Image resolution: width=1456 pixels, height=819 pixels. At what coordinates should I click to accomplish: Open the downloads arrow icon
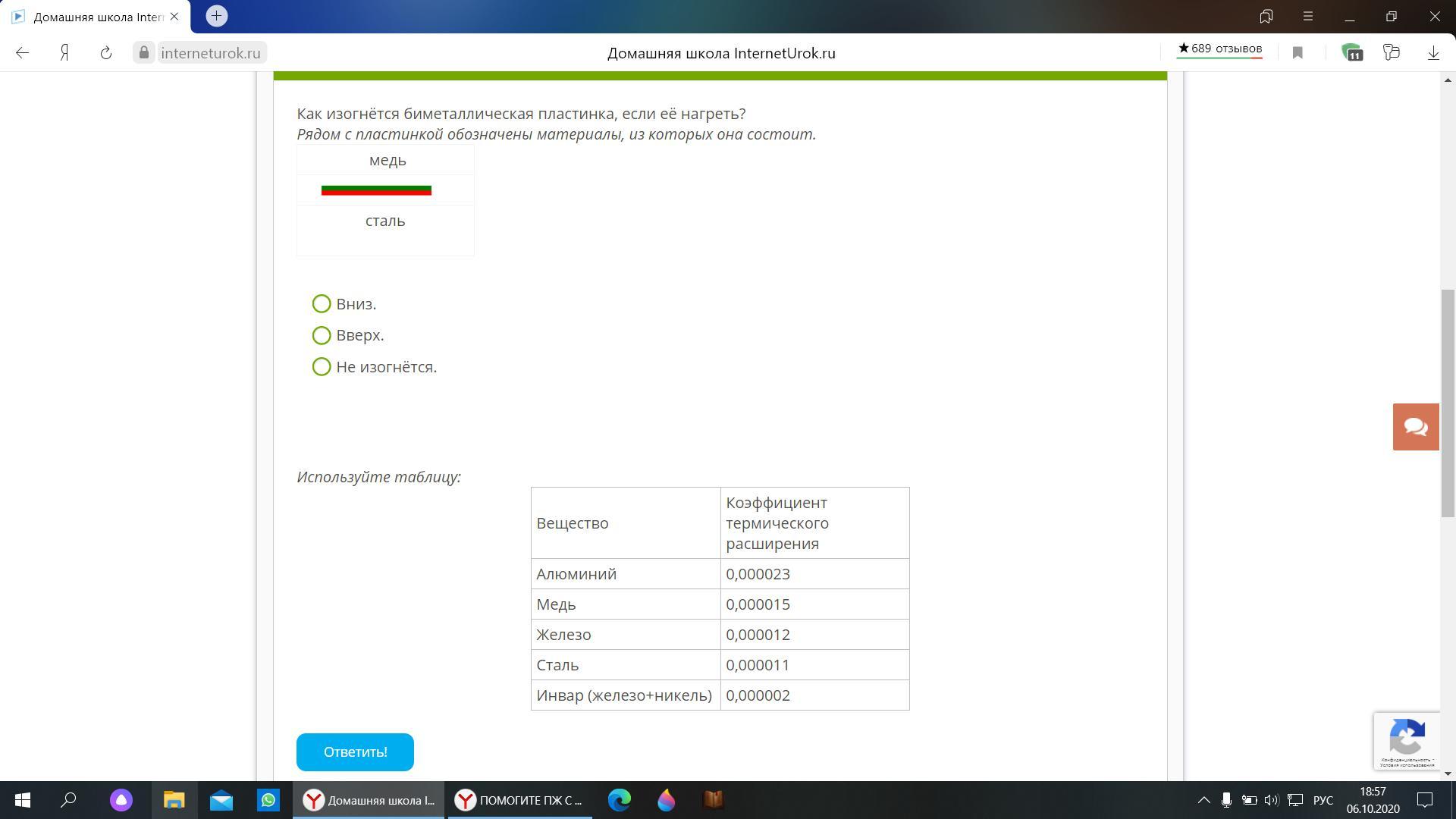[1433, 53]
